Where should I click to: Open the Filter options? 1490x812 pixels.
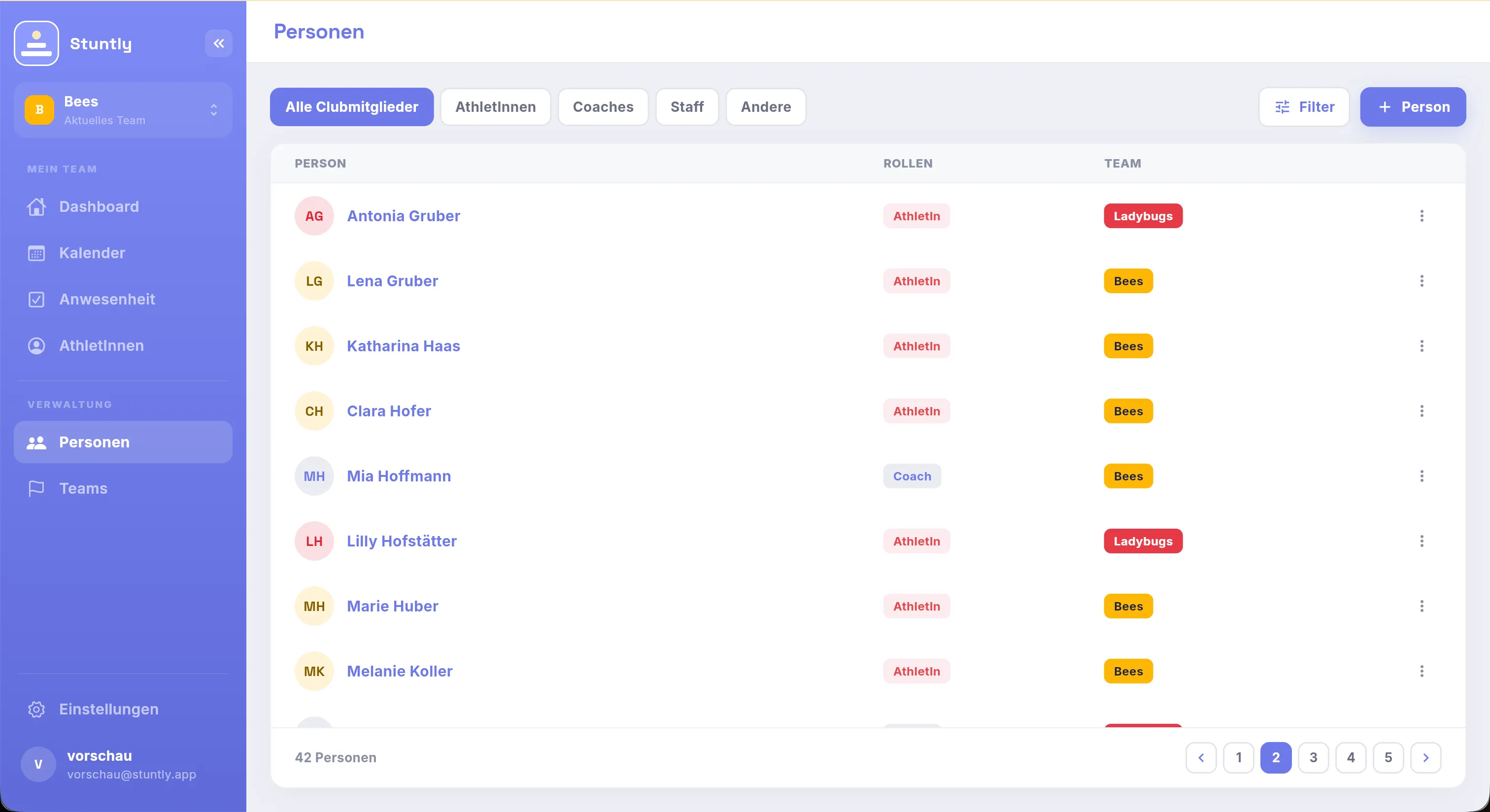coord(1304,107)
